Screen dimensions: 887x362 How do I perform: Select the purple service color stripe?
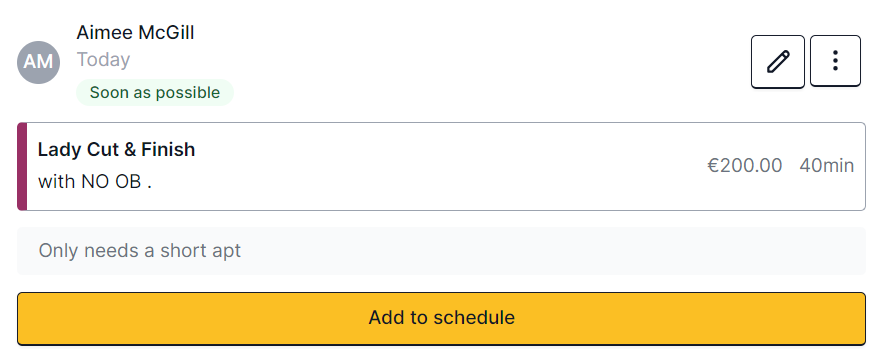(x=22, y=166)
